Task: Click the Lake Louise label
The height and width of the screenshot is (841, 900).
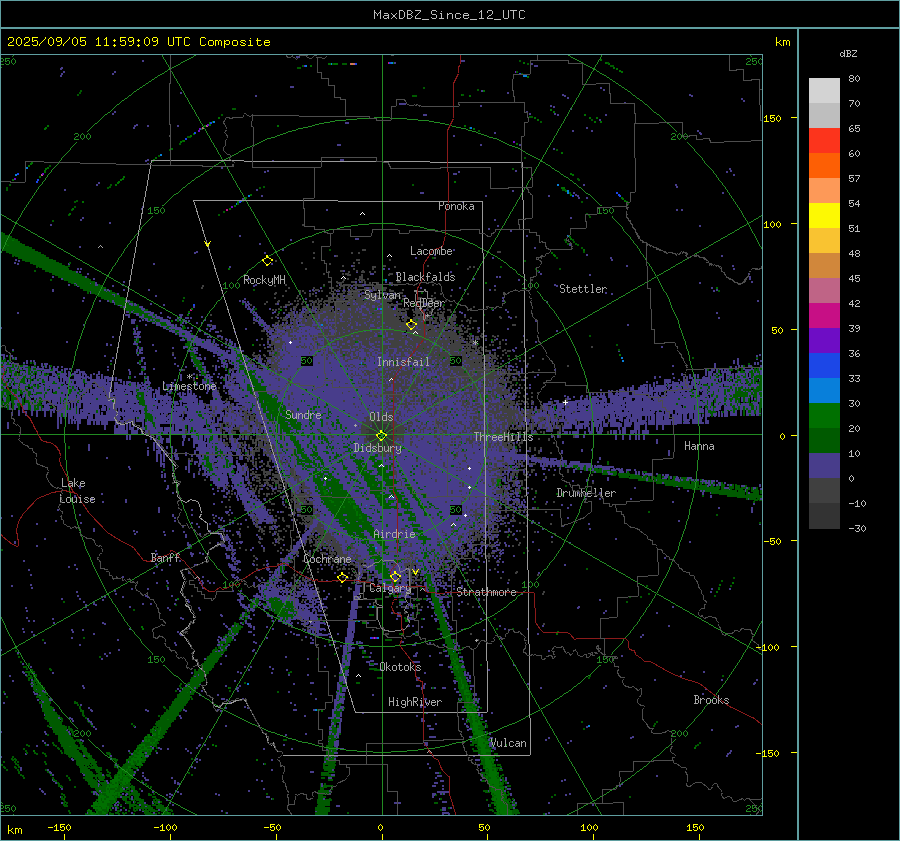Action: [77, 491]
